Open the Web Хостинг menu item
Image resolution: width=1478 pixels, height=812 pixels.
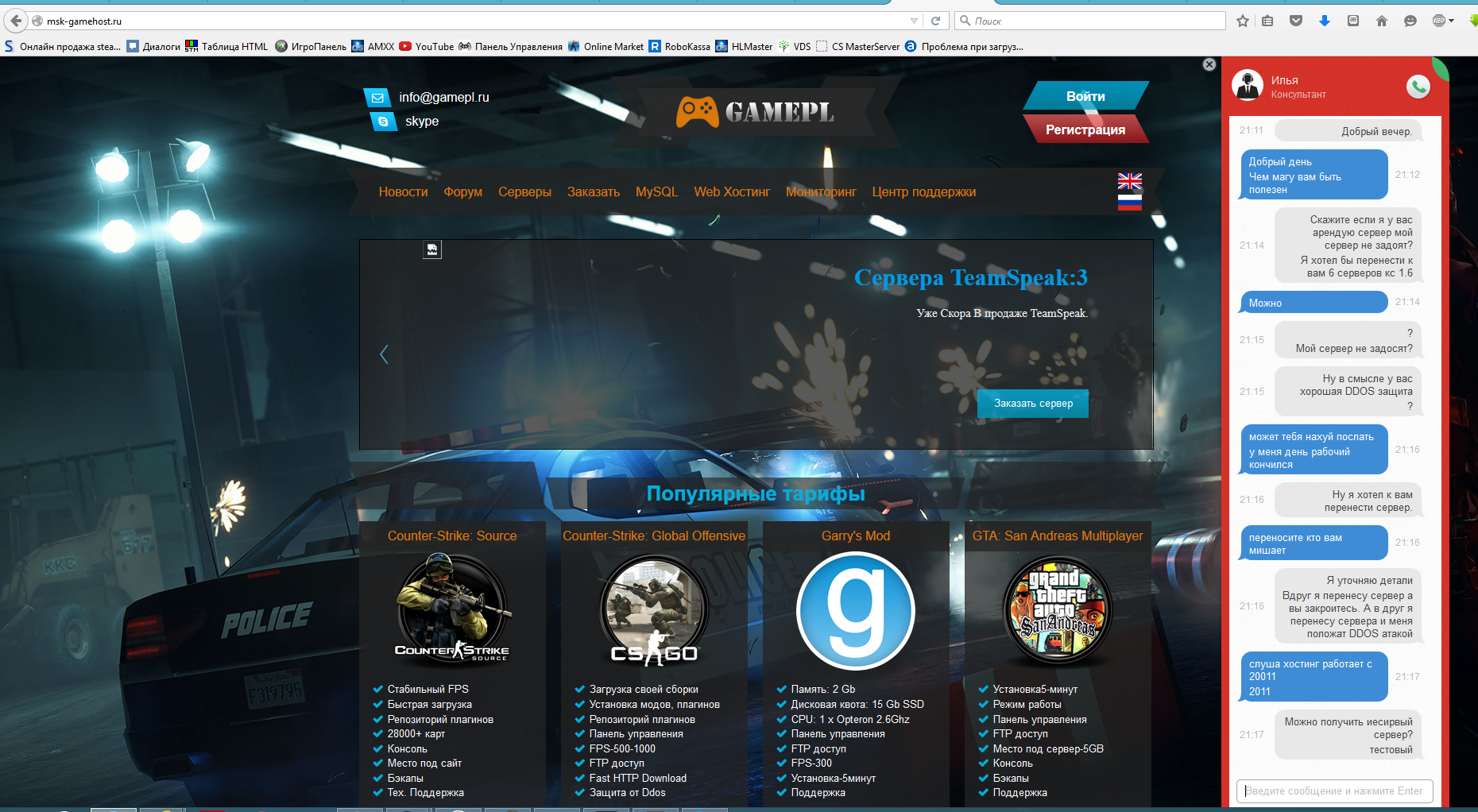tap(732, 192)
